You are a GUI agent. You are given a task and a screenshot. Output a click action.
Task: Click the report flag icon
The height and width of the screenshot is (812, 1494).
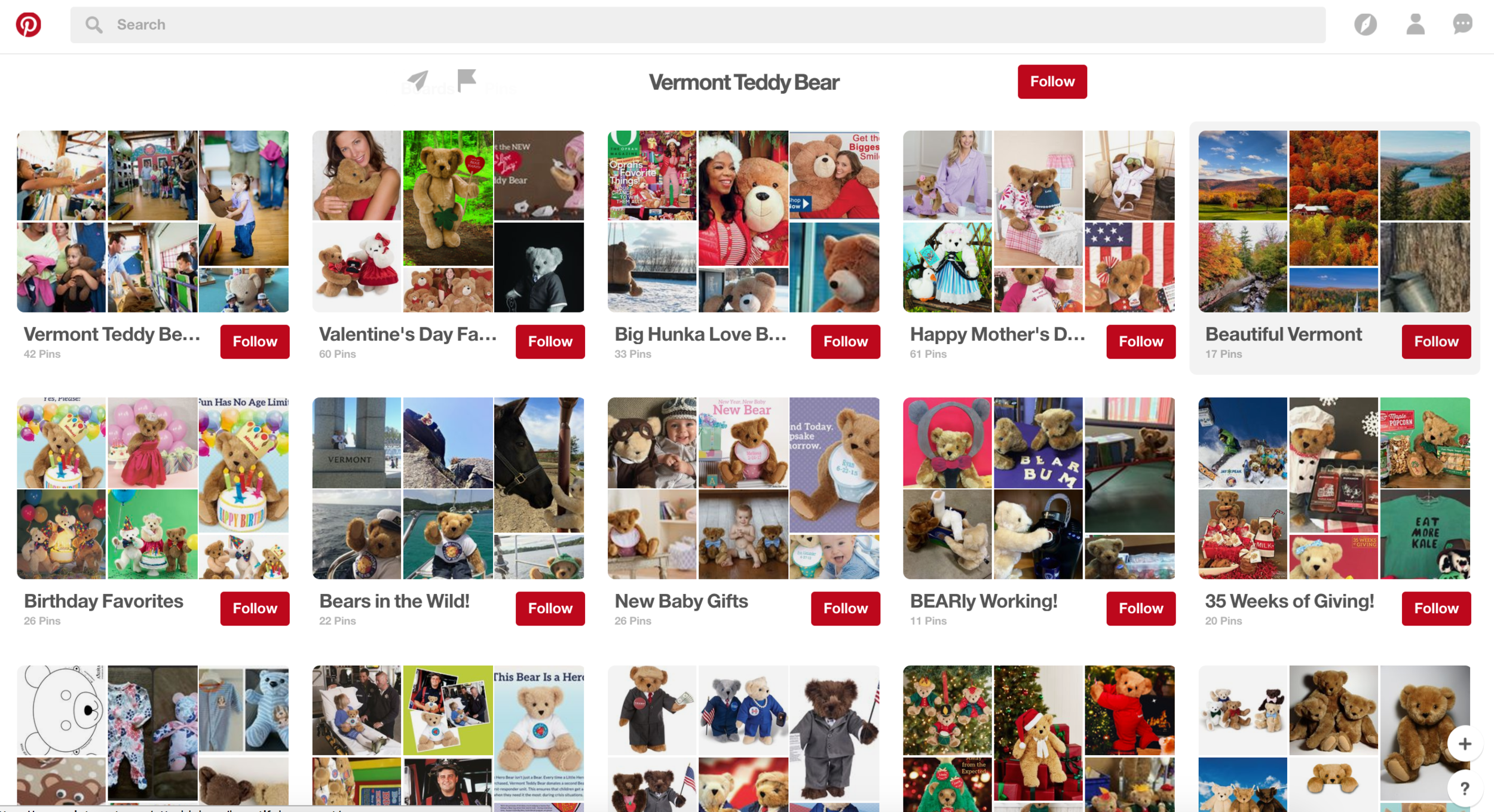pyautogui.click(x=466, y=80)
